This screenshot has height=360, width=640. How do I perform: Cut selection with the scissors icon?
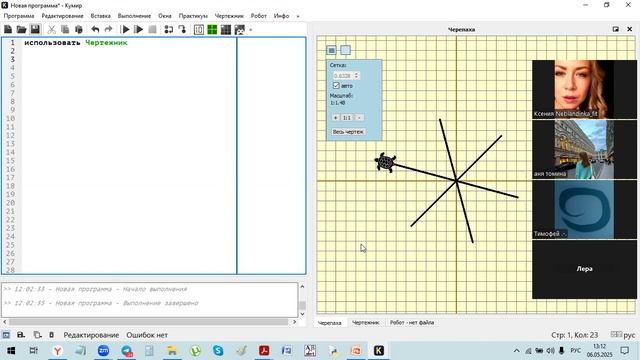51,29
